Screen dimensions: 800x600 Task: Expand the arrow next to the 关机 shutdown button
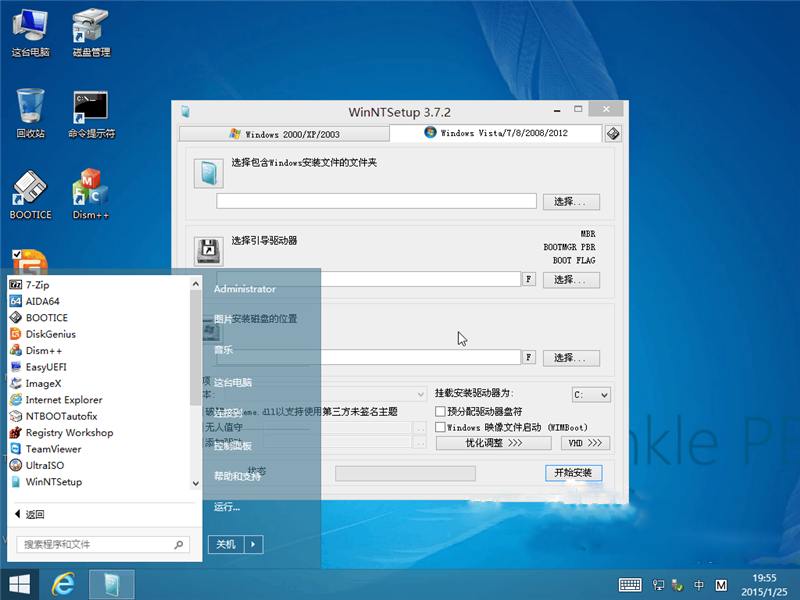(254, 544)
